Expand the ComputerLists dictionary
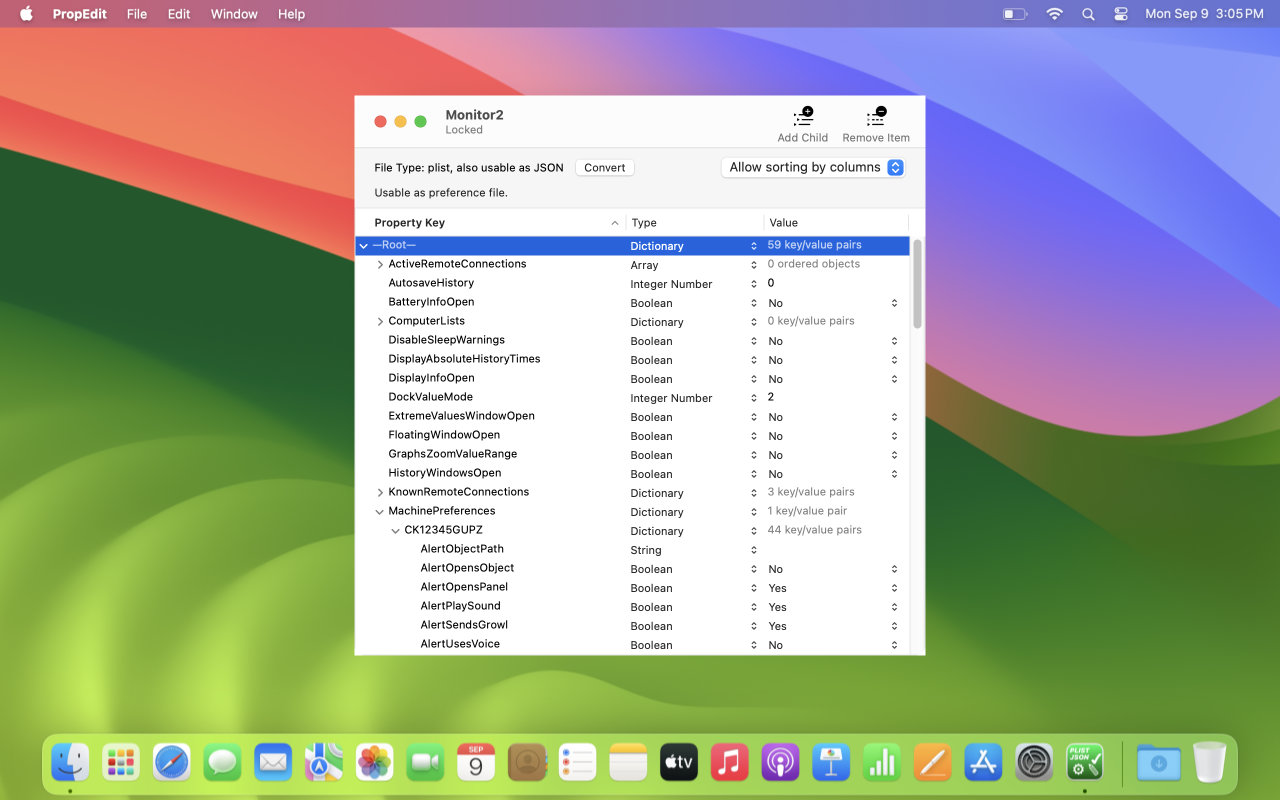Viewport: 1280px width, 800px height. pos(380,322)
